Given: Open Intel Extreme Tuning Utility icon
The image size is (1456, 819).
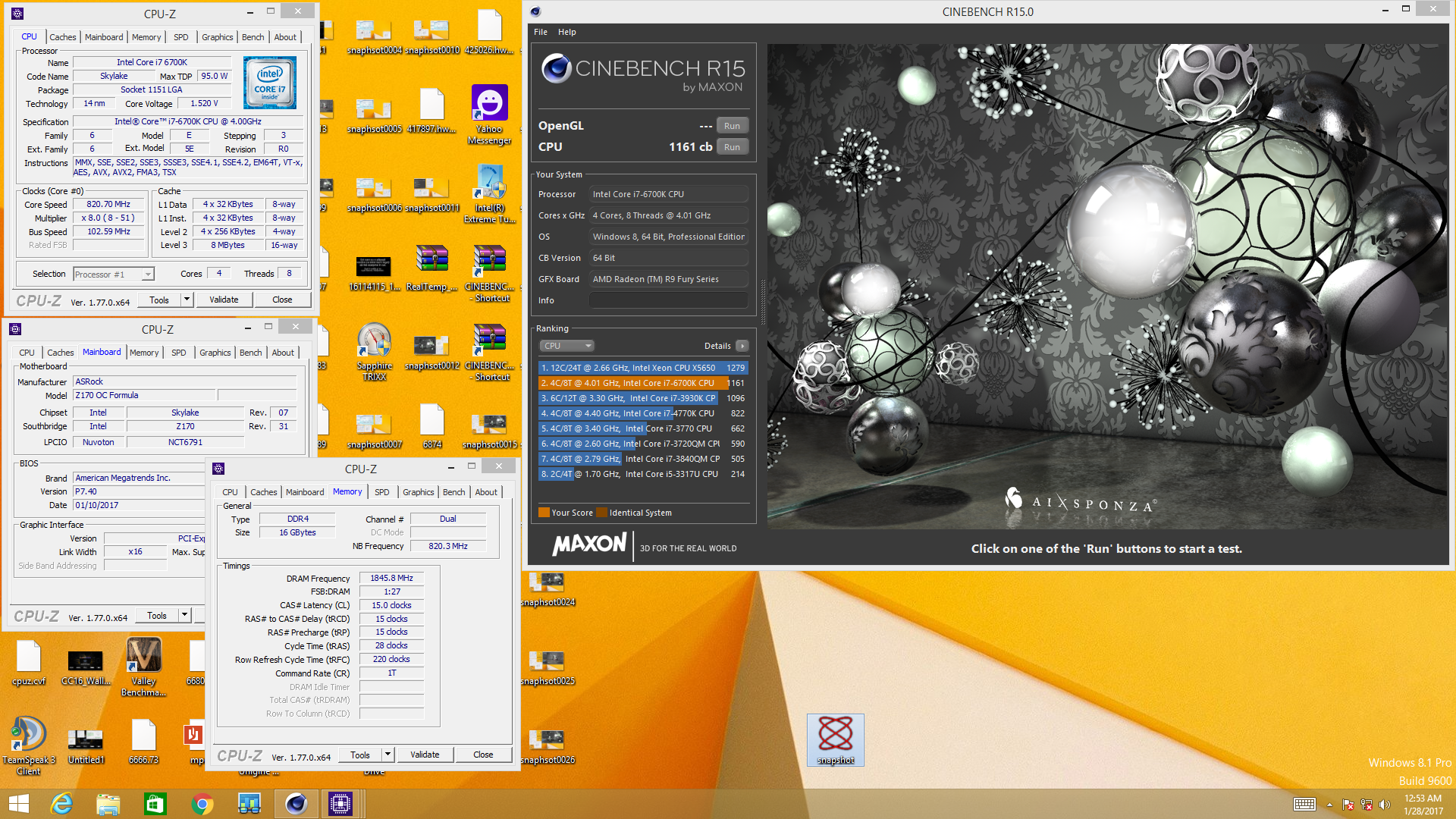Looking at the screenshot, I should 489,193.
